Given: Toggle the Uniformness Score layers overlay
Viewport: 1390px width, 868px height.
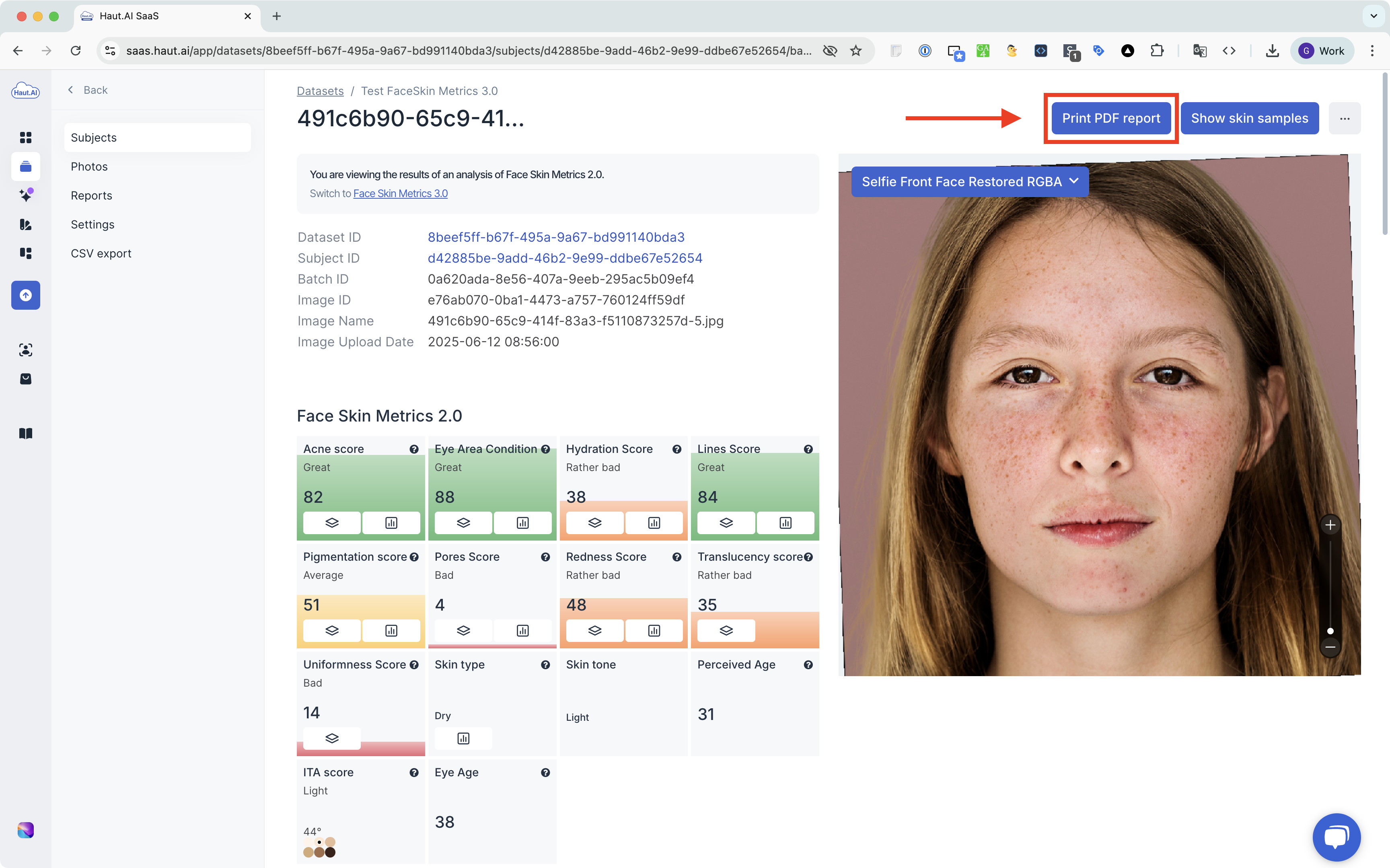Looking at the screenshot, I should pyautogui.click(x=332, y=738).
